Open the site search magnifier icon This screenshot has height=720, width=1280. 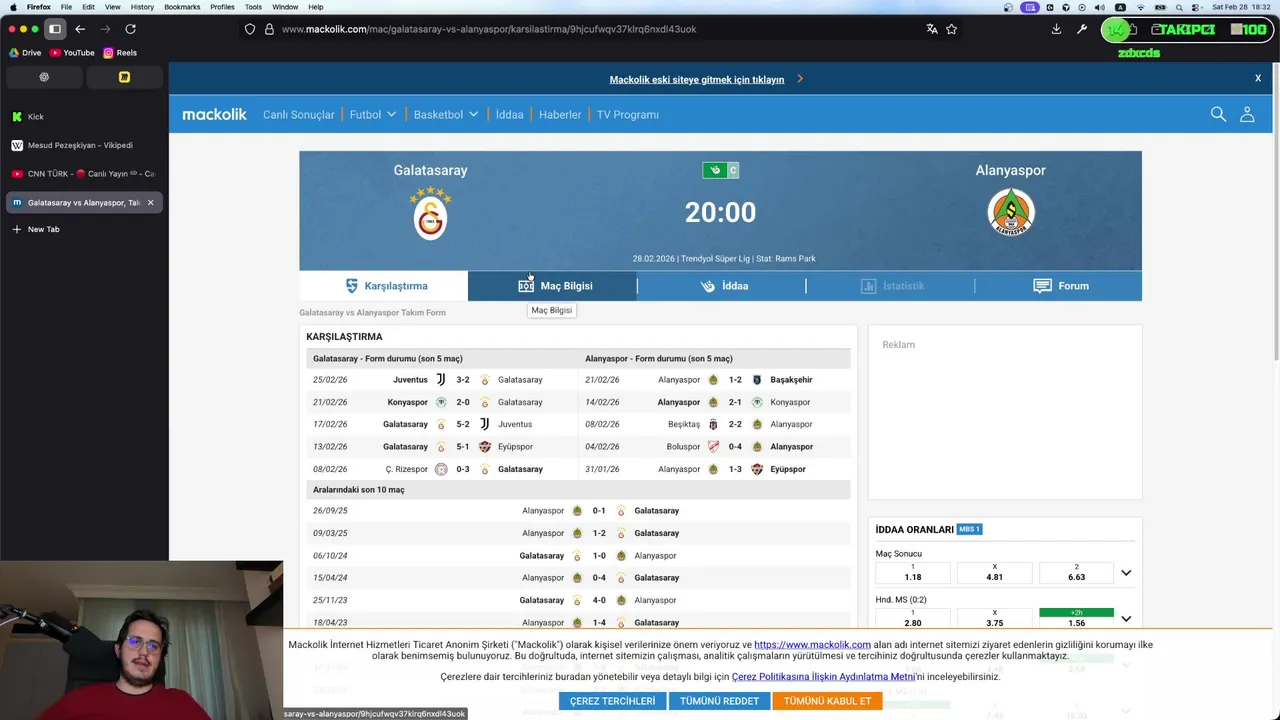(1218, 114)
